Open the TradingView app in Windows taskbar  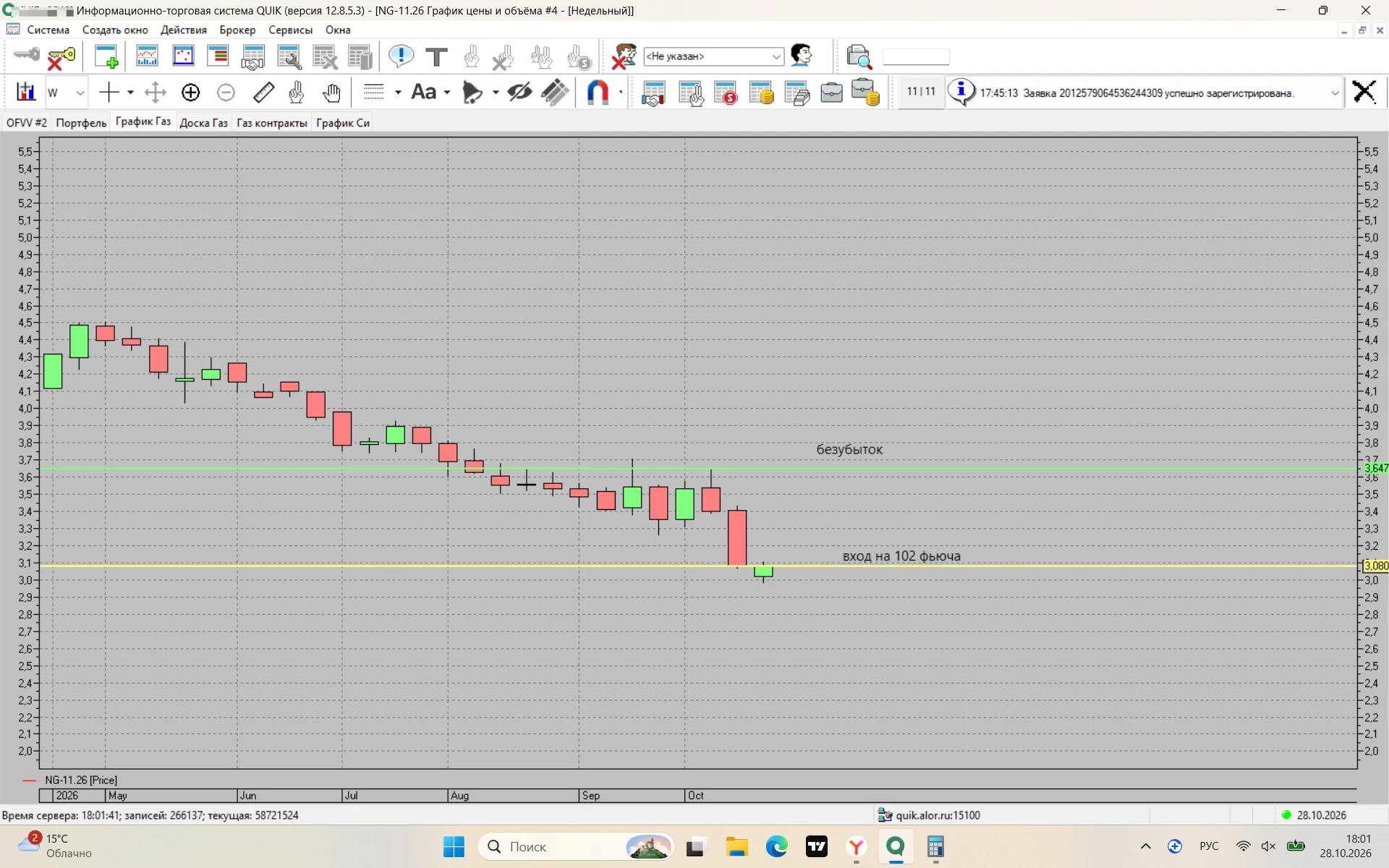[x=817, y=846]
